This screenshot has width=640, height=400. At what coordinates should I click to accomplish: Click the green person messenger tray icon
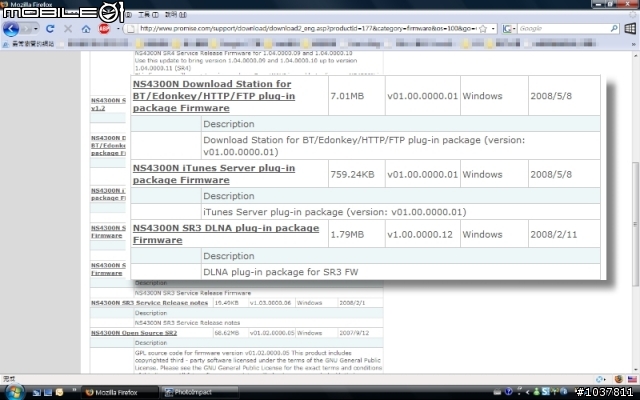[537, 392]
